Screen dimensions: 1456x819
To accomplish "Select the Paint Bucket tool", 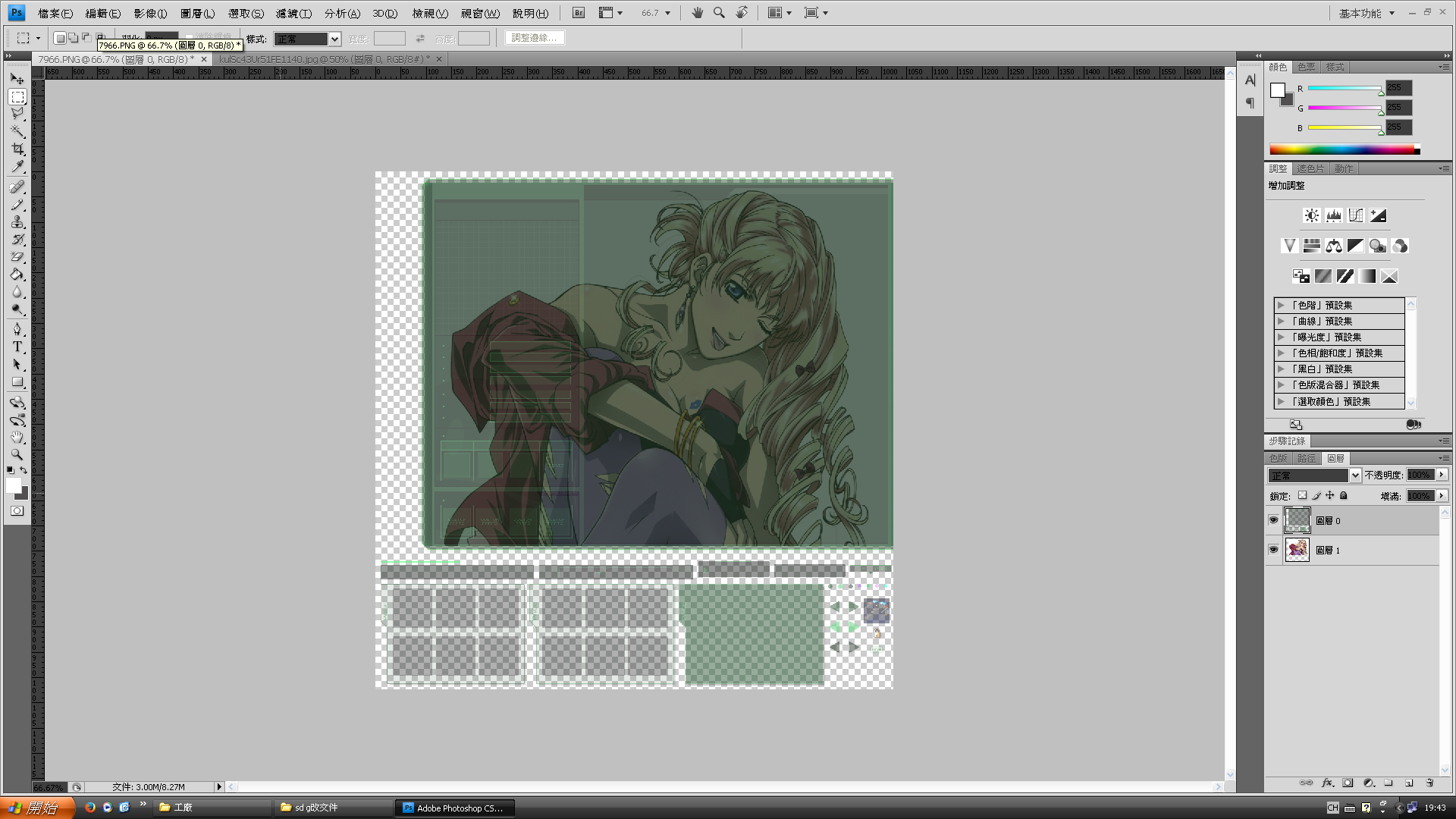I will click(17, 275).
